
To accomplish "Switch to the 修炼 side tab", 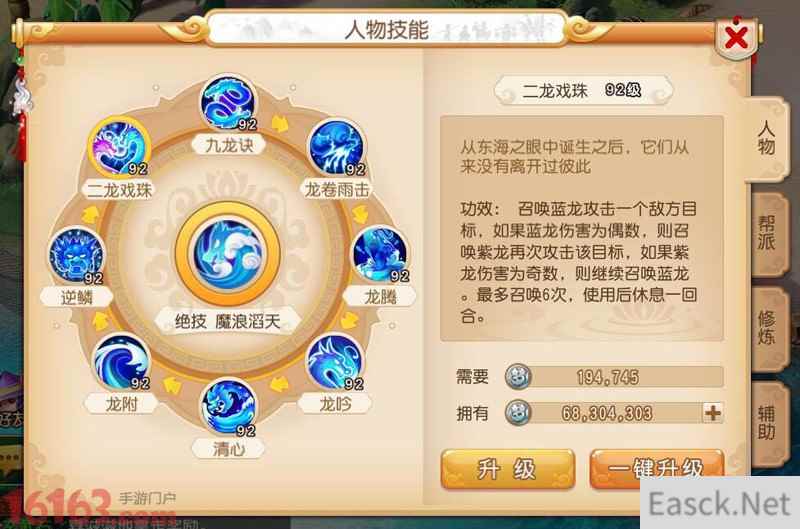I will point(766,328).
